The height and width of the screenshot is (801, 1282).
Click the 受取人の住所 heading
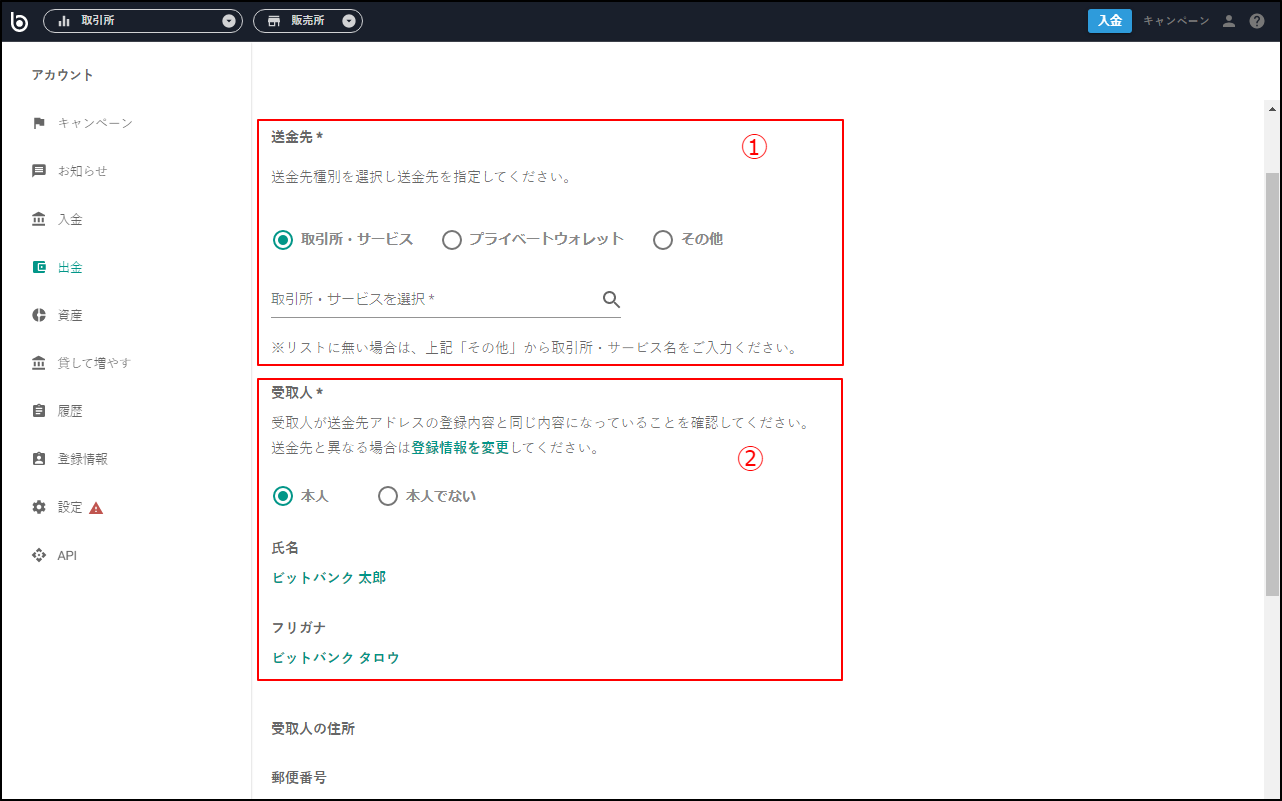(313, 729)
